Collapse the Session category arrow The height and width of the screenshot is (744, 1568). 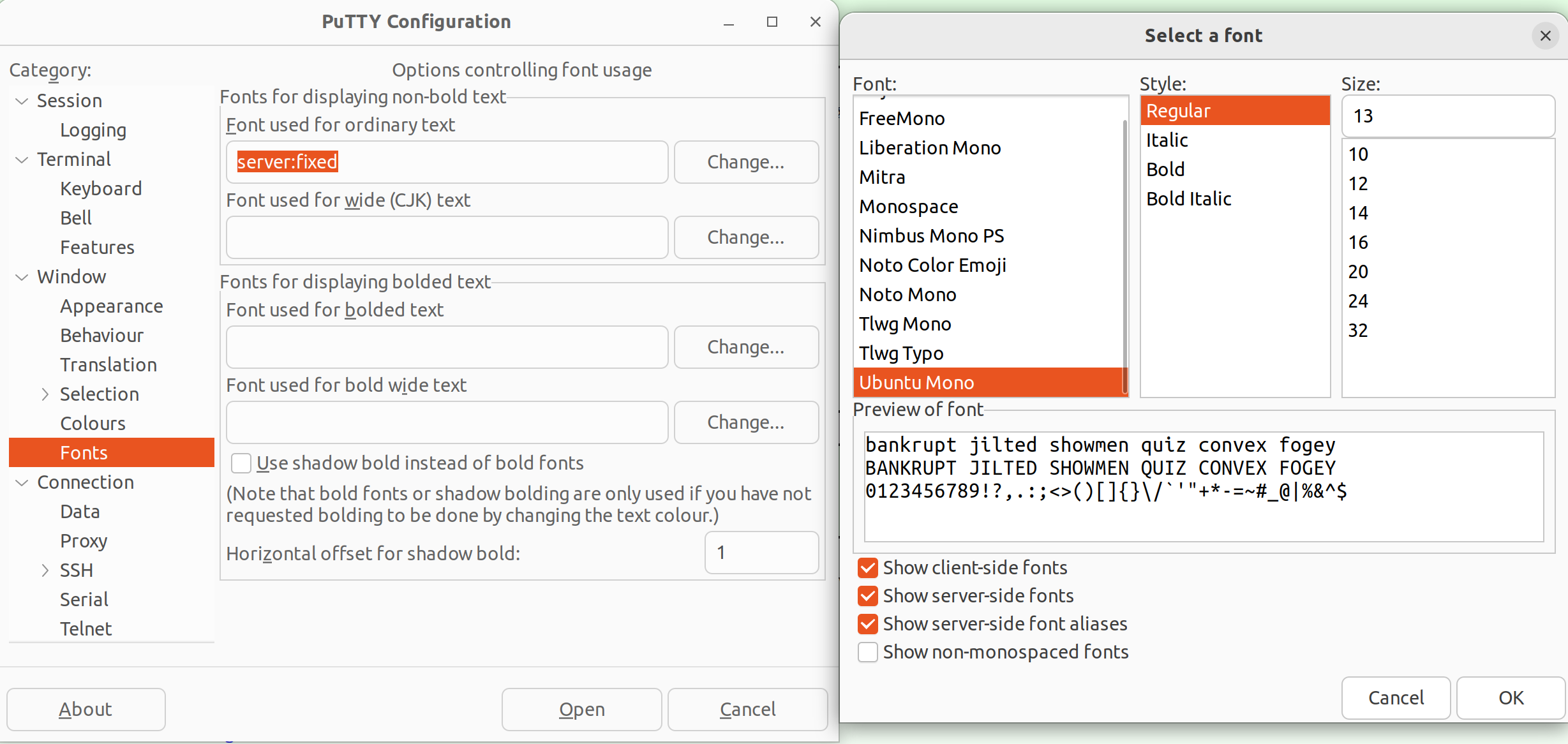22,101
